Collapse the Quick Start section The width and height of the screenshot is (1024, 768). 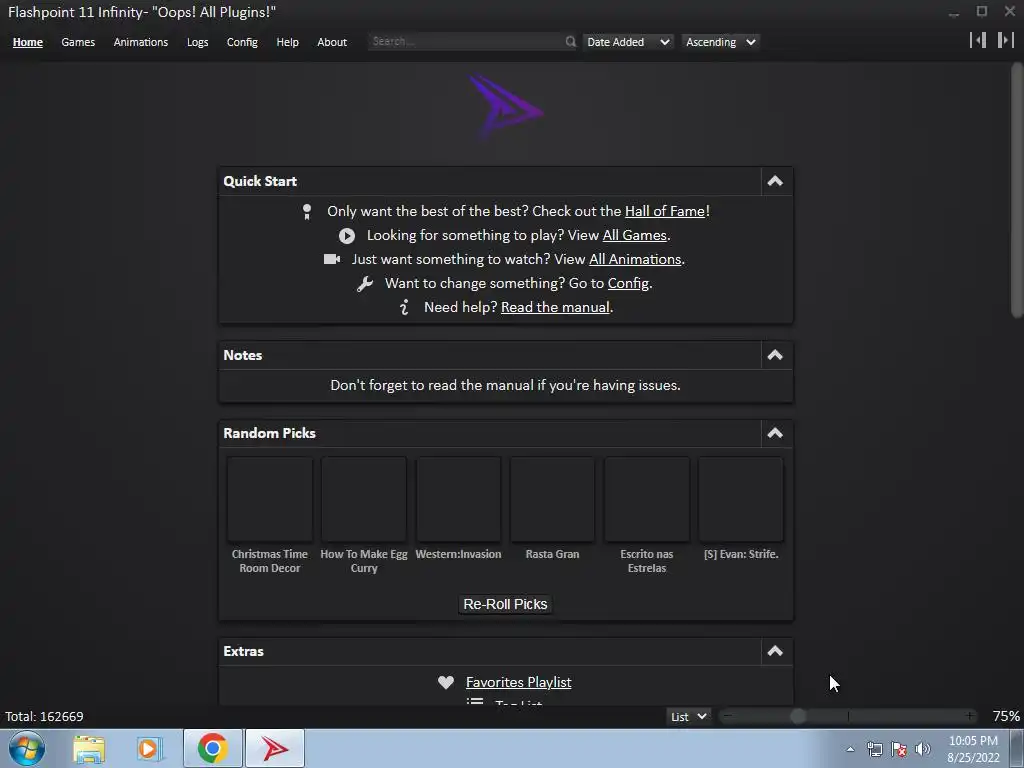775,181
